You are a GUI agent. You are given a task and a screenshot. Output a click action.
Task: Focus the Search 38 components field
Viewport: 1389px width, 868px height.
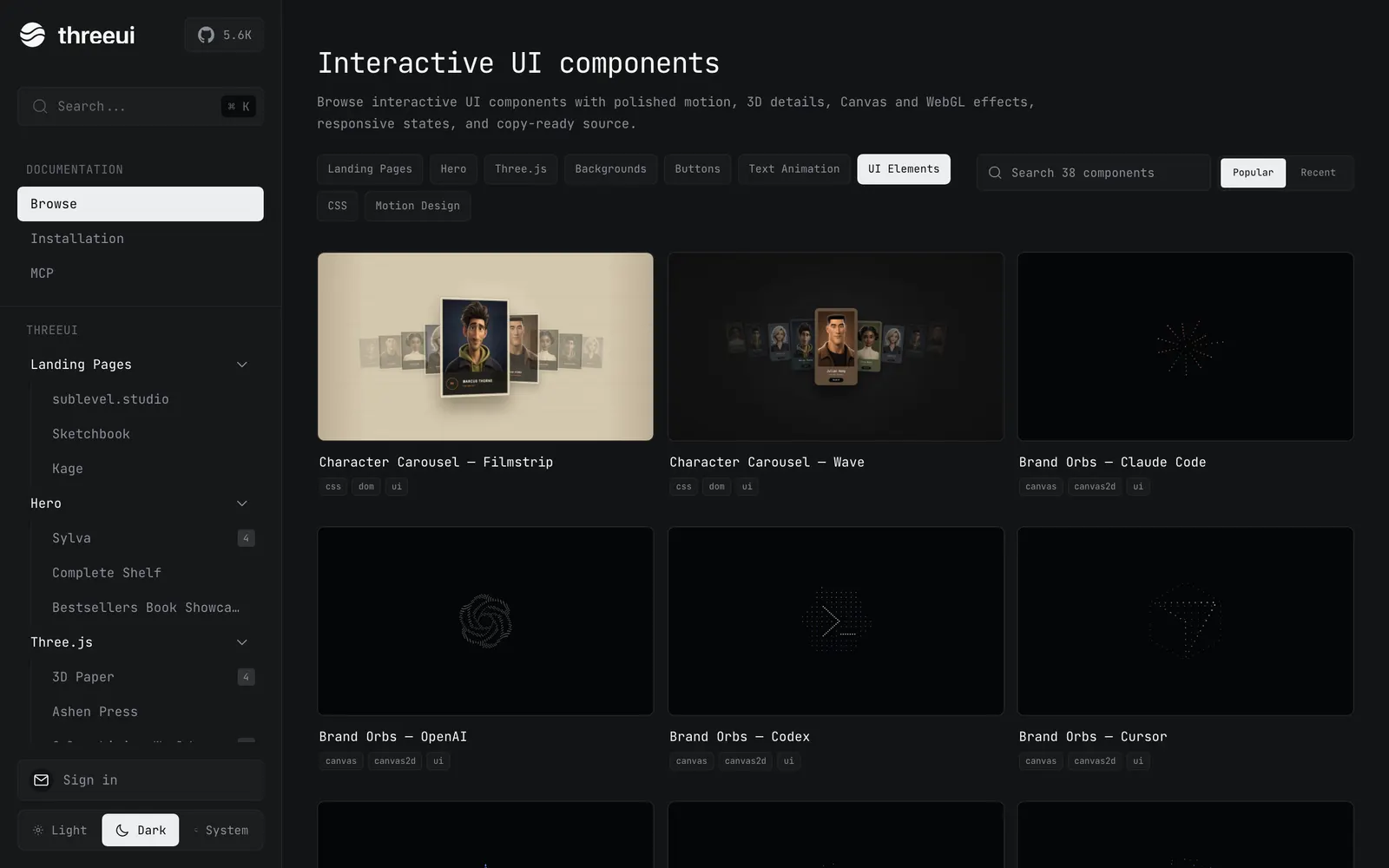click(x=1094, y=173)
